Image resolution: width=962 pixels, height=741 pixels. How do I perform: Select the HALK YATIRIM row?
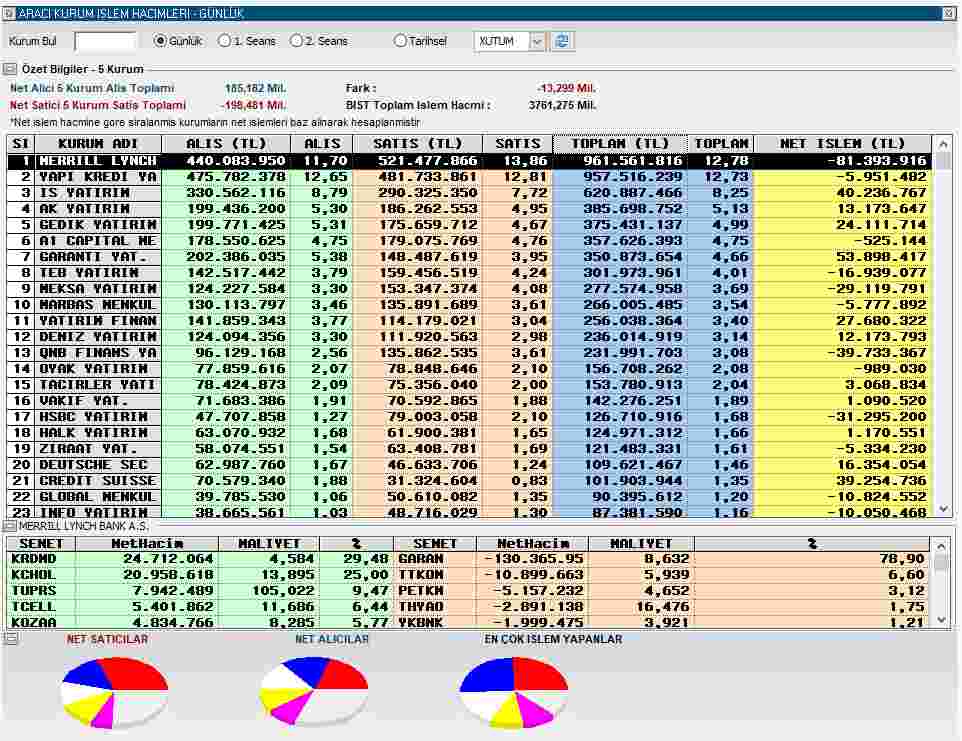[x=469, y=432]
